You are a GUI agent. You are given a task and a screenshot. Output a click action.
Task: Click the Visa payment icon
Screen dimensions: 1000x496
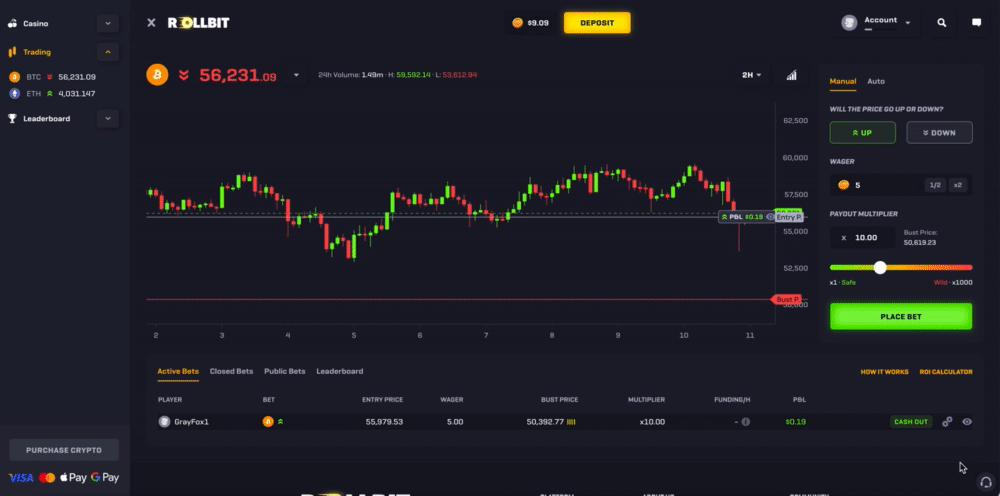[x=21, y=478]
